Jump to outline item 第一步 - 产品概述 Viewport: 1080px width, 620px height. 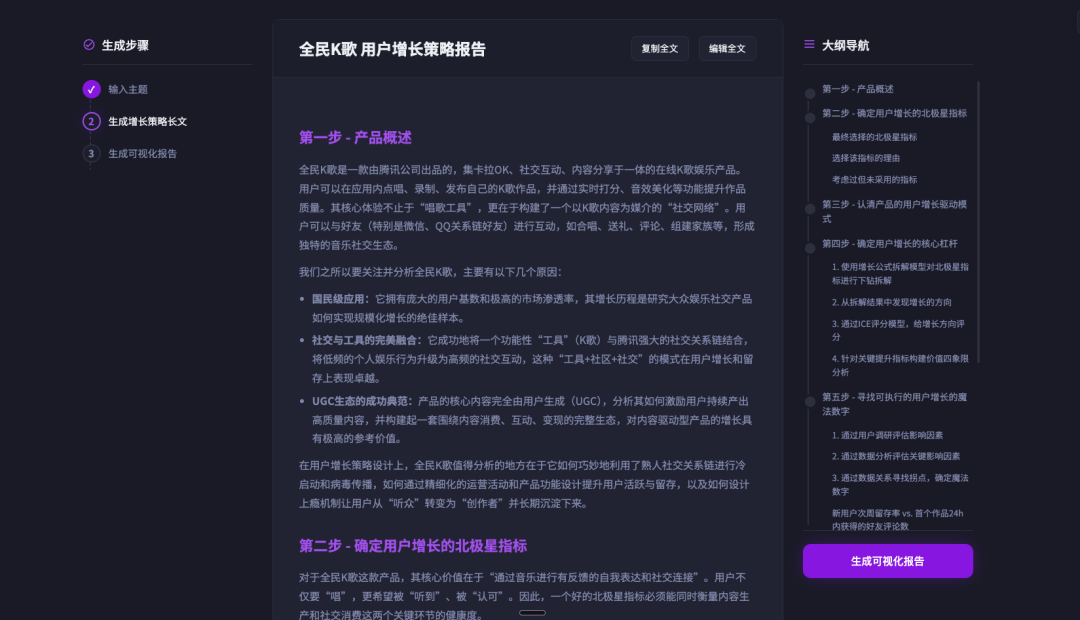858,89
